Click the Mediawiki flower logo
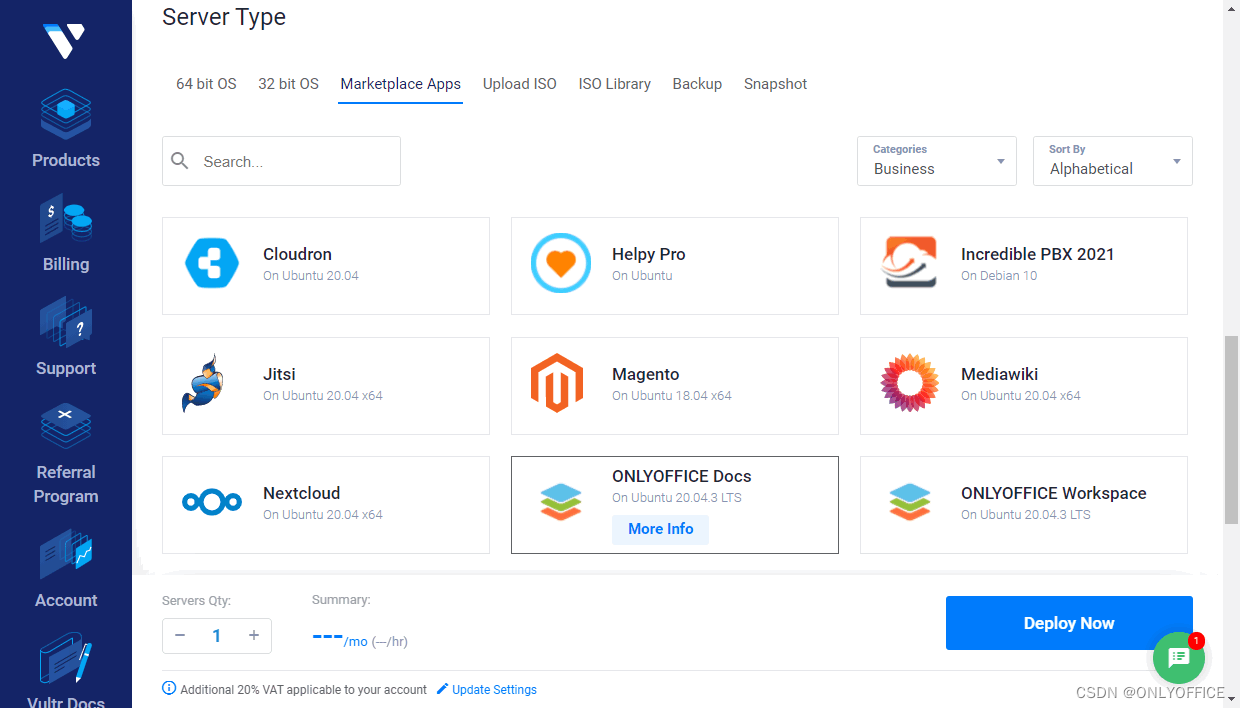 pos(910,384)
